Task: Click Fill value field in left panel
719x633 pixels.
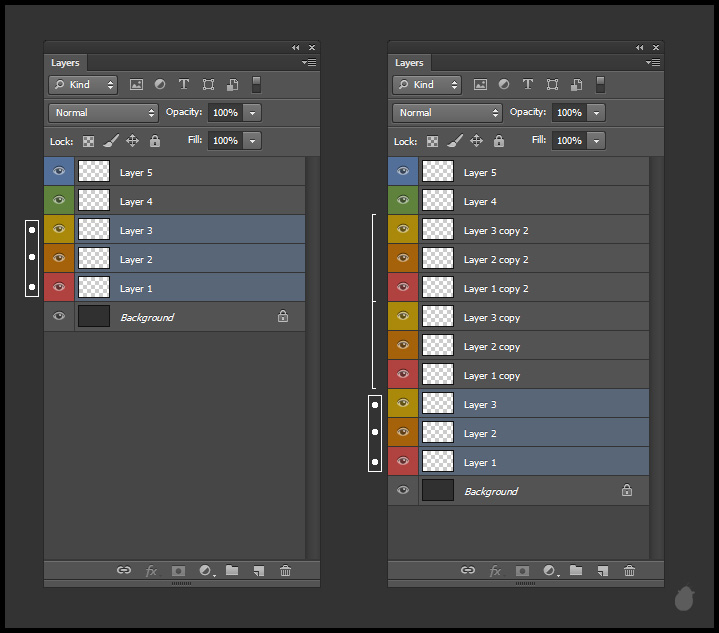Action: coord(225,141)
